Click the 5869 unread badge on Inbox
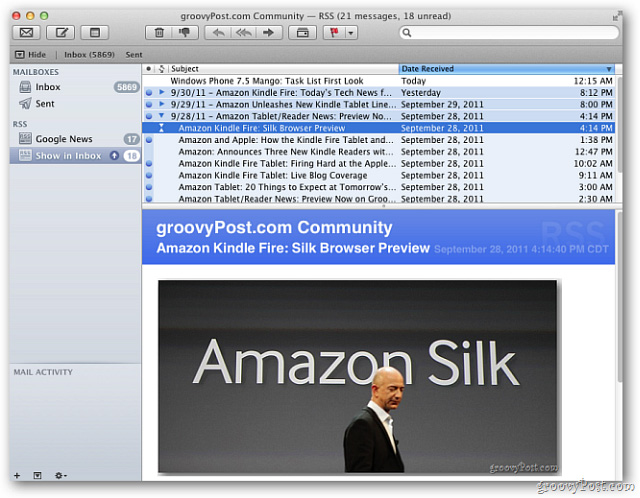This screenshot has height=498, width=640. point(127,87)
